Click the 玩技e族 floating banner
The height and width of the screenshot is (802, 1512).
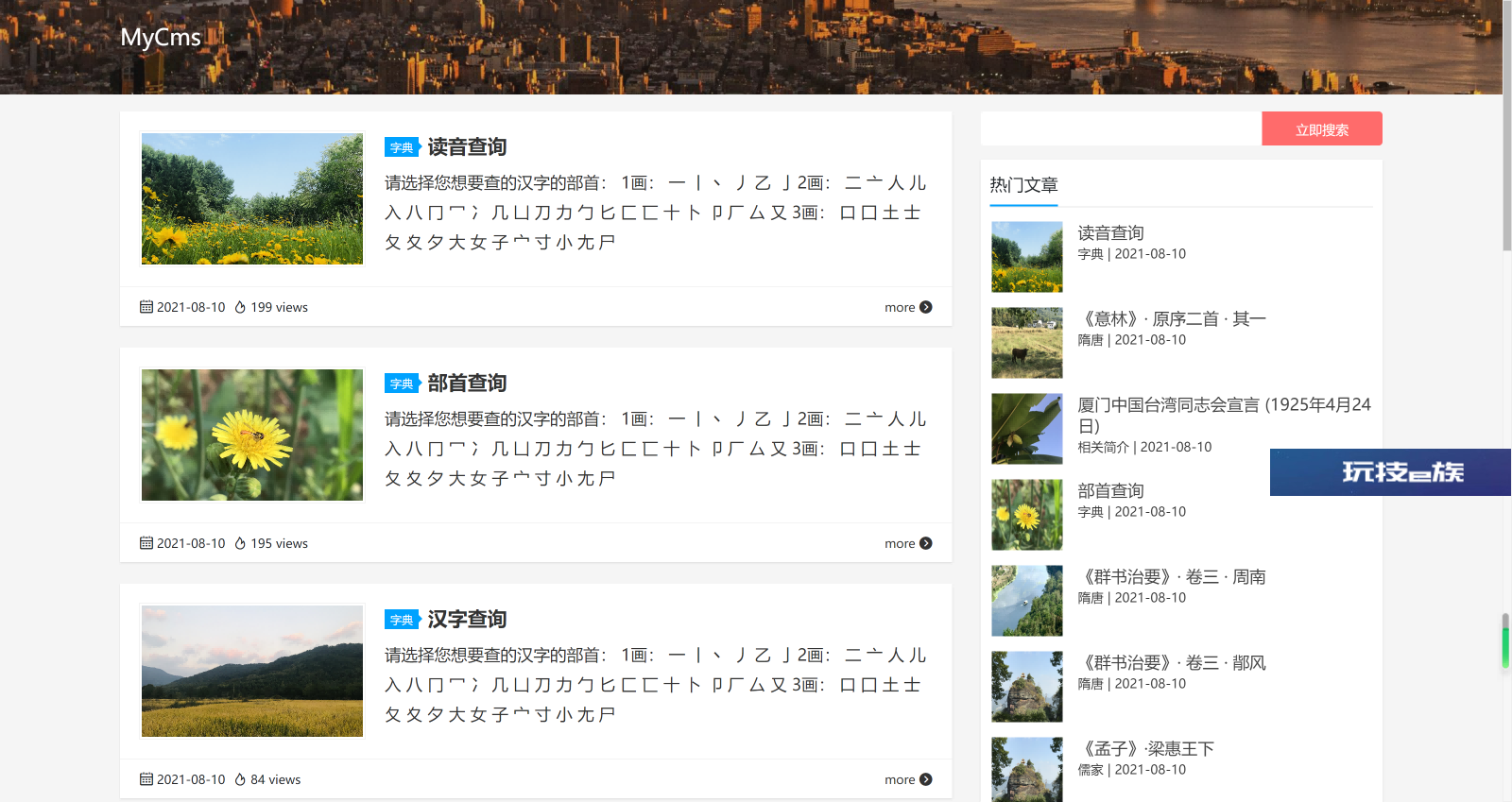1389,472
